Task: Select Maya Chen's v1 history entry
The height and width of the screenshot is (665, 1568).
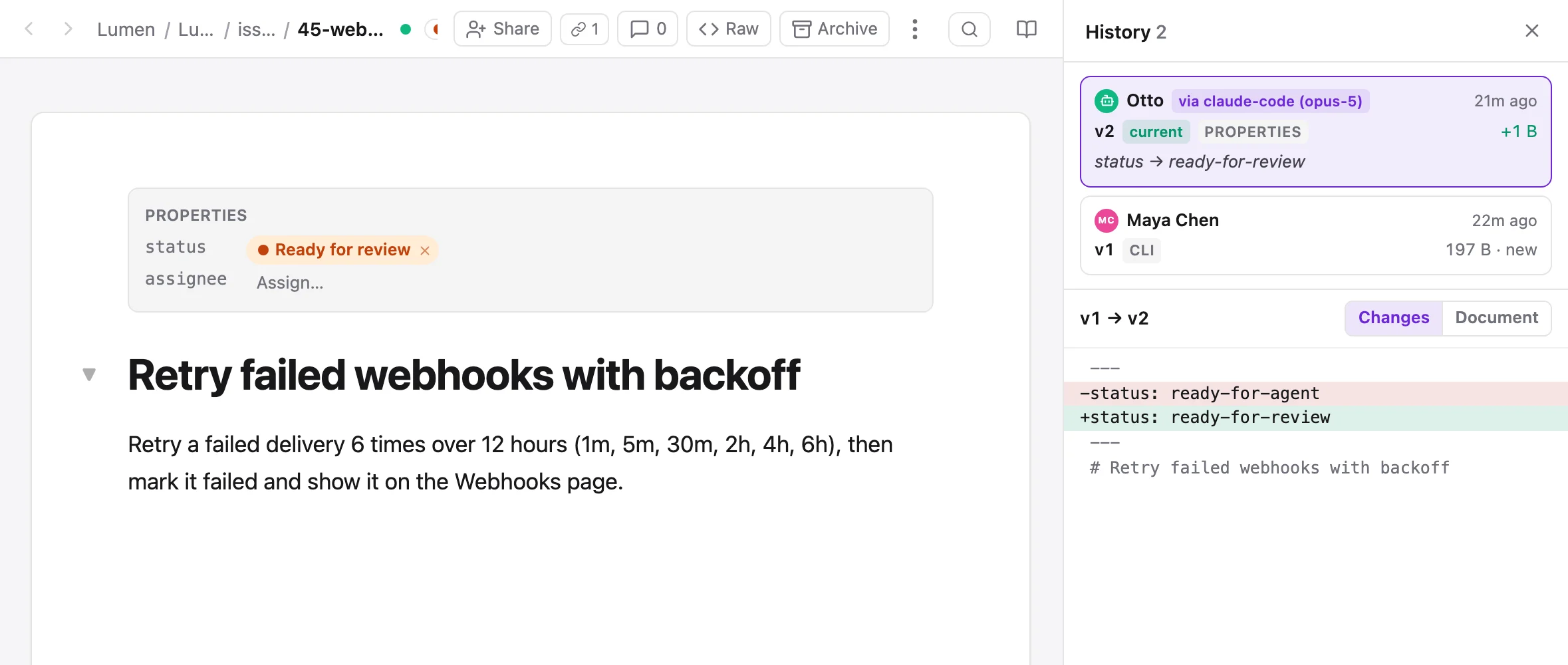Action: [x=1316, y=235]
